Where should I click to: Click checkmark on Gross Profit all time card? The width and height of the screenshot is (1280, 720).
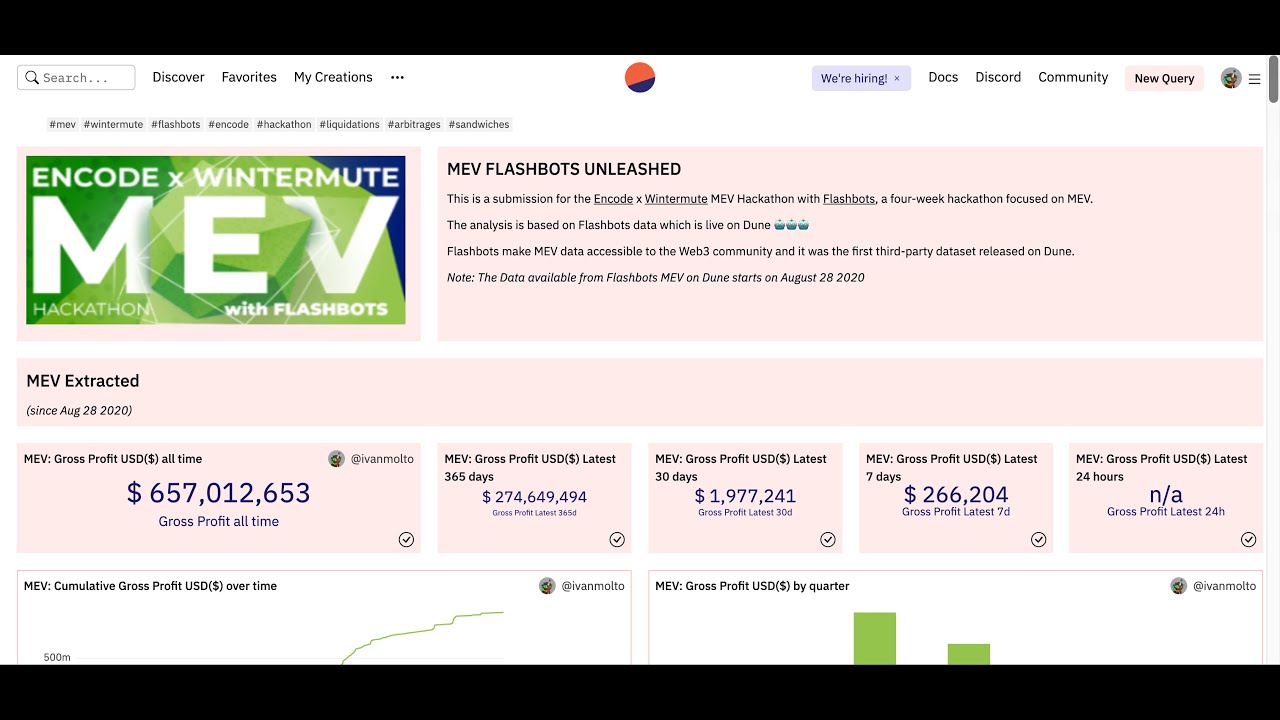406,539
